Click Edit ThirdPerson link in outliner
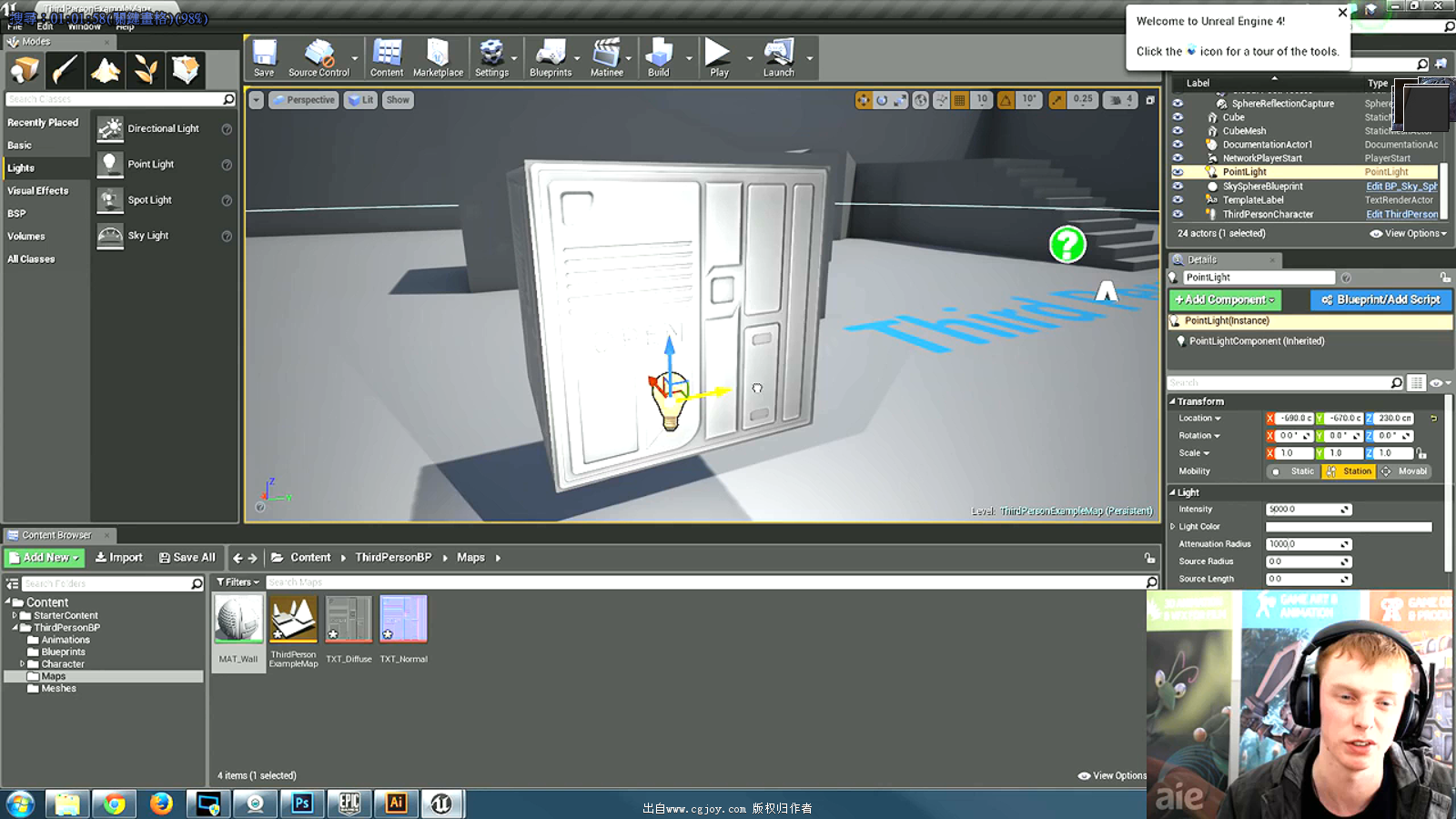 point(1401,215)
